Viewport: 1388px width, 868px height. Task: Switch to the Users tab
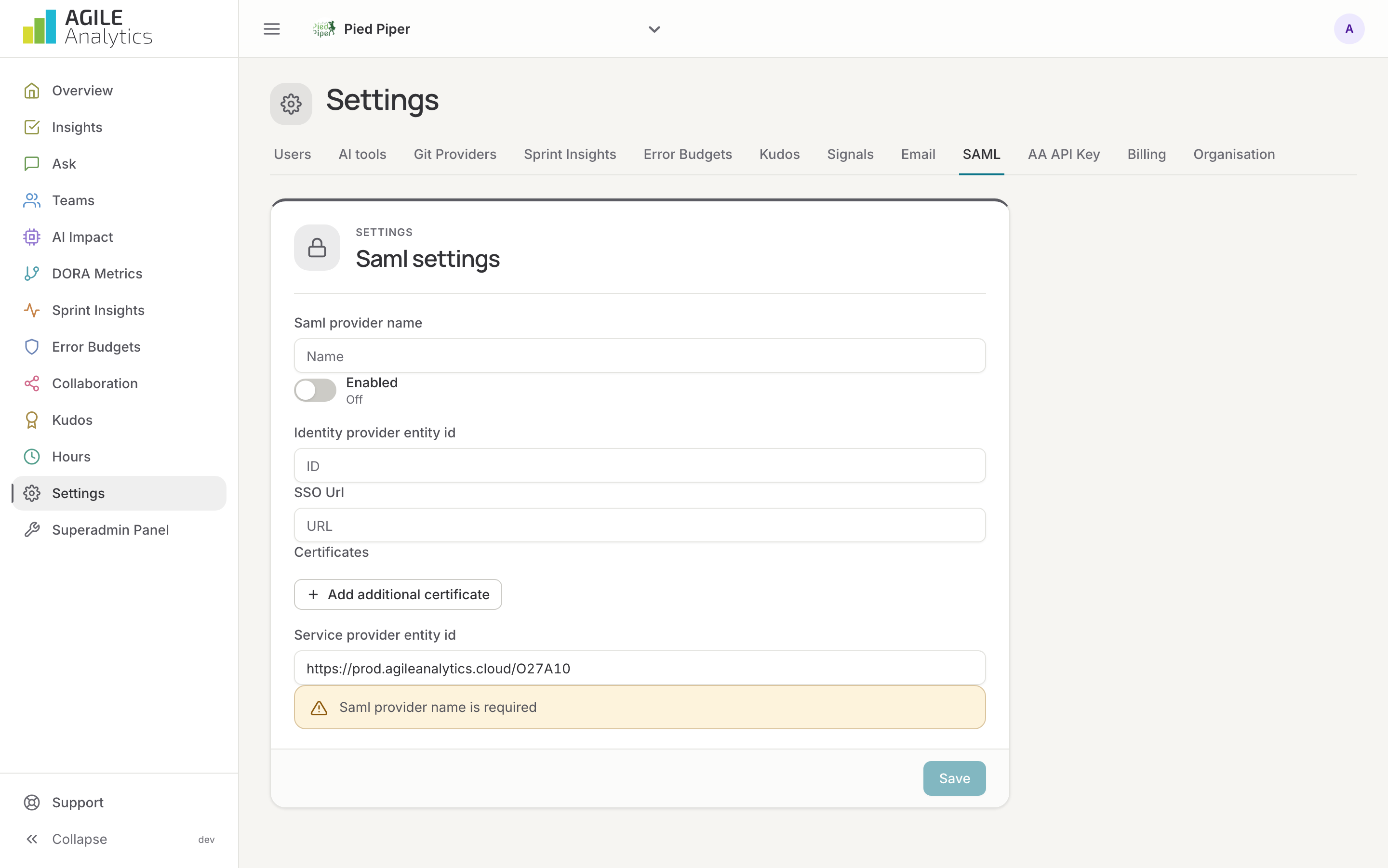(293, 155)
